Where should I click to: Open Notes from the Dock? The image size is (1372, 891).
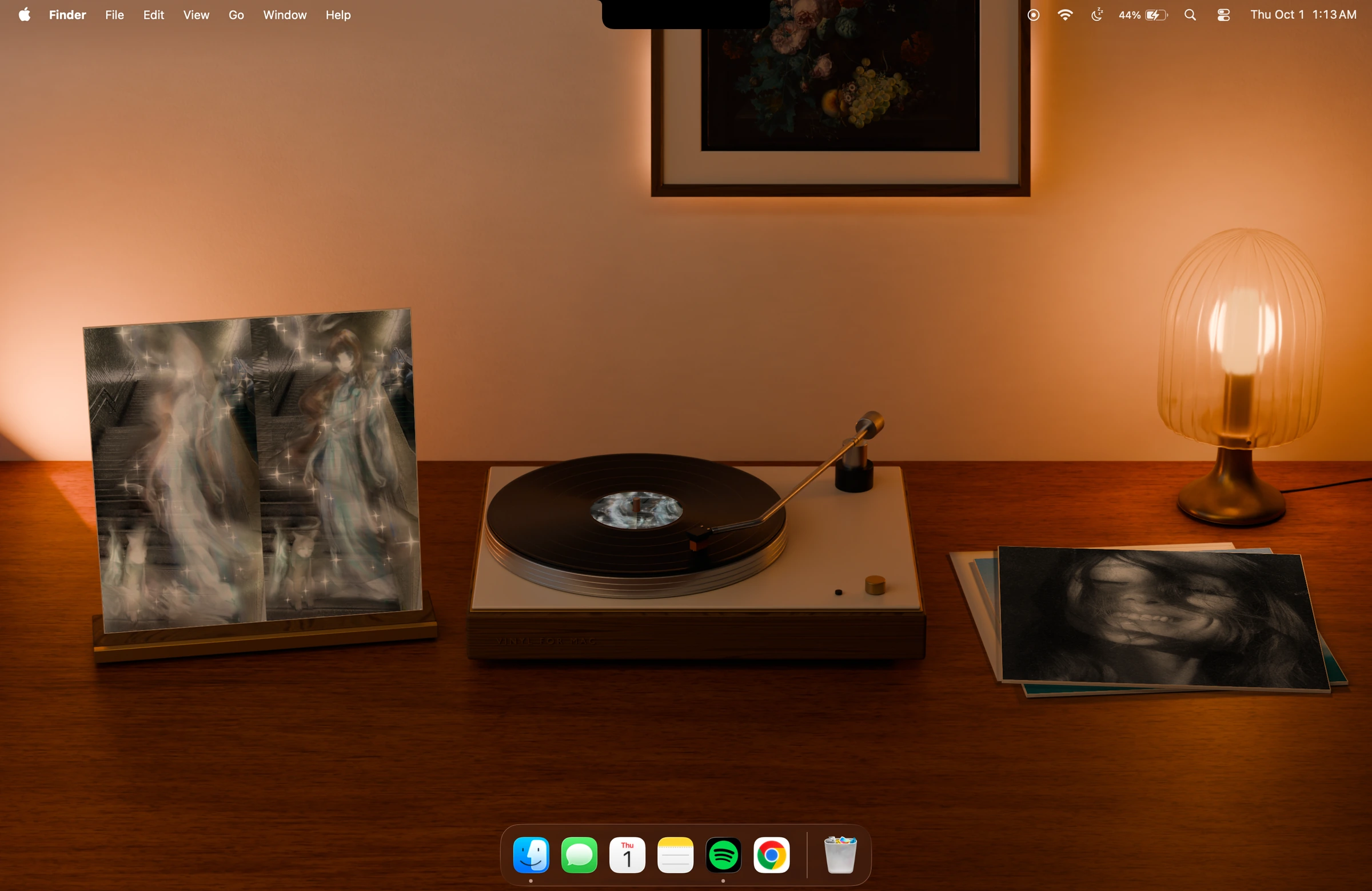pyautogui.click(x=675, y=854)
